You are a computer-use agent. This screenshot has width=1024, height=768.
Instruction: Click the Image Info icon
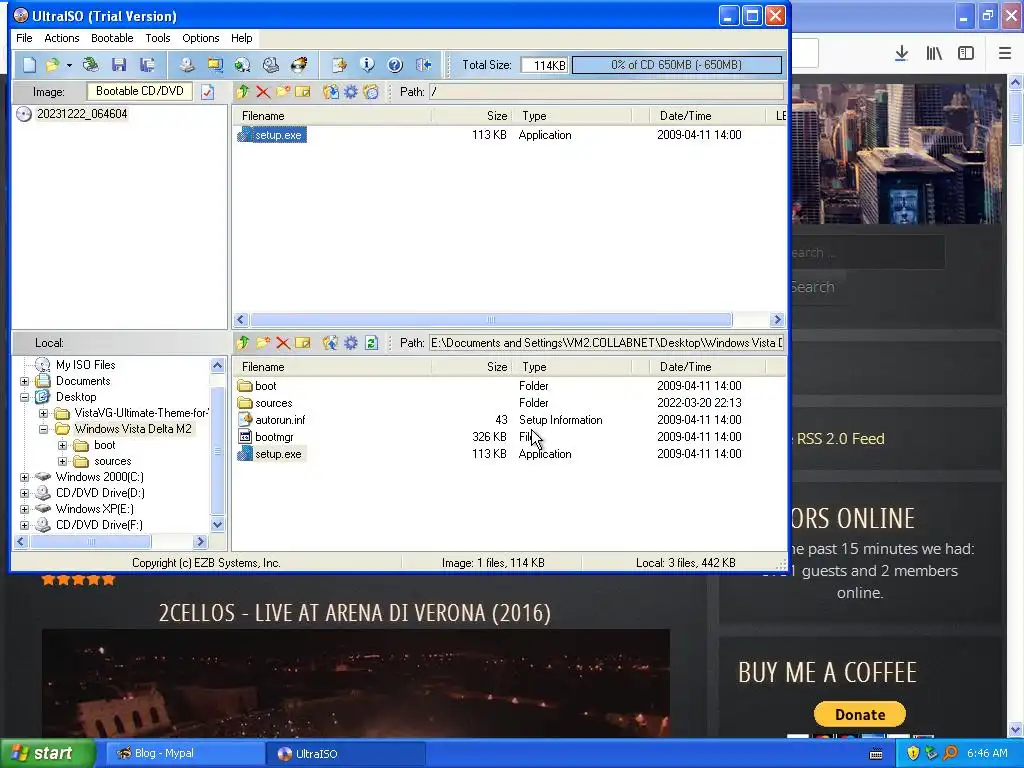[367, 65]
